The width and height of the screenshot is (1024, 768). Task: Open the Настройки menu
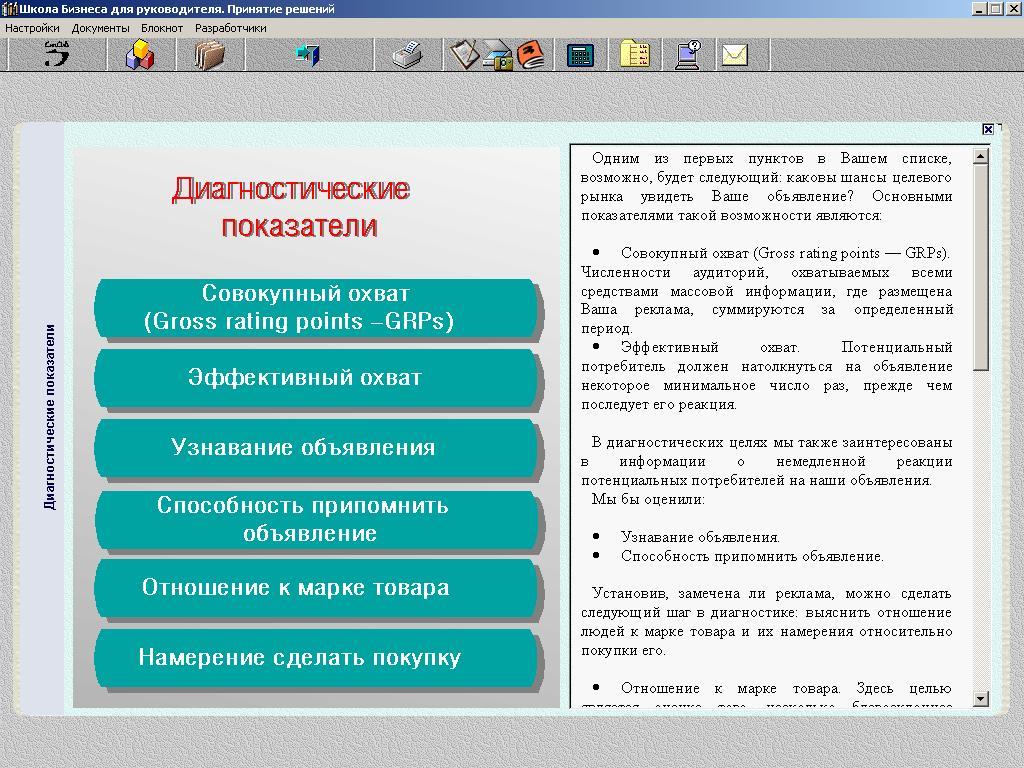(x=32, y=28)
